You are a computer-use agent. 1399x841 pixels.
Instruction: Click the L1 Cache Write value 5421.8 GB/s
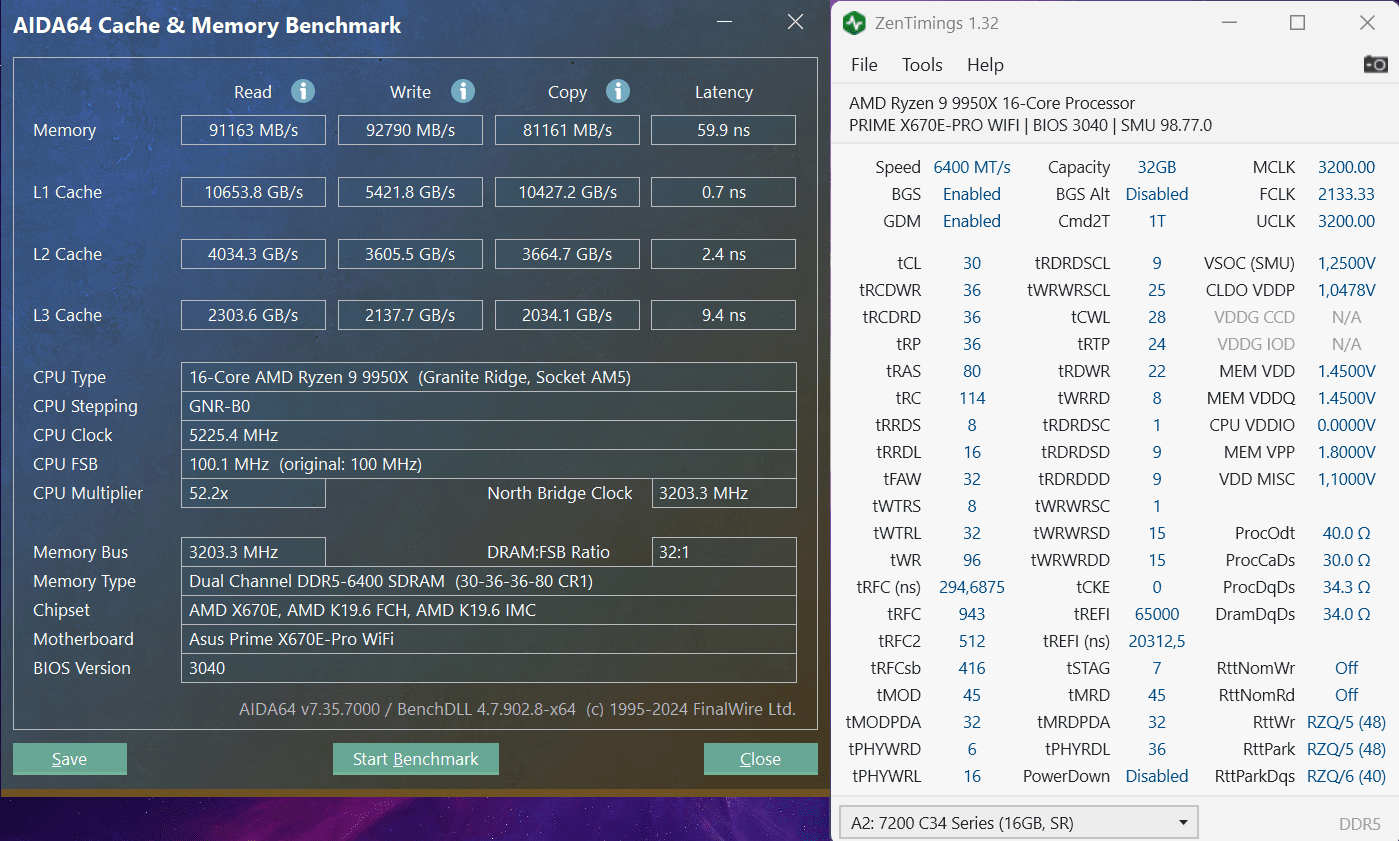(410, 192)
